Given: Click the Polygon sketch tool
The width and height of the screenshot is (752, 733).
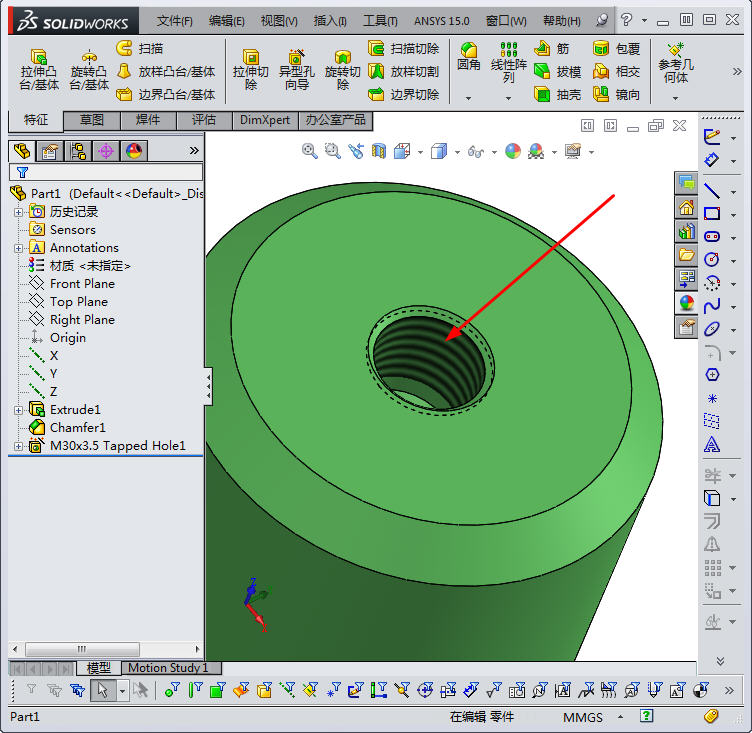Looking at the screenshot, I should tap(712, 374).
